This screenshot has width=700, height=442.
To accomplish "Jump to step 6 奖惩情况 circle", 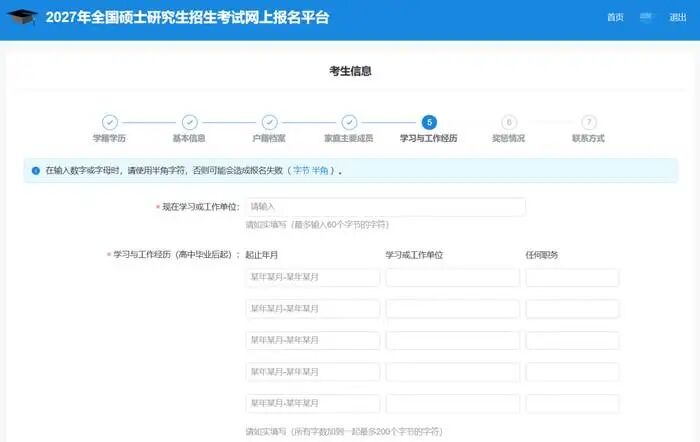I will click(509, 122).
